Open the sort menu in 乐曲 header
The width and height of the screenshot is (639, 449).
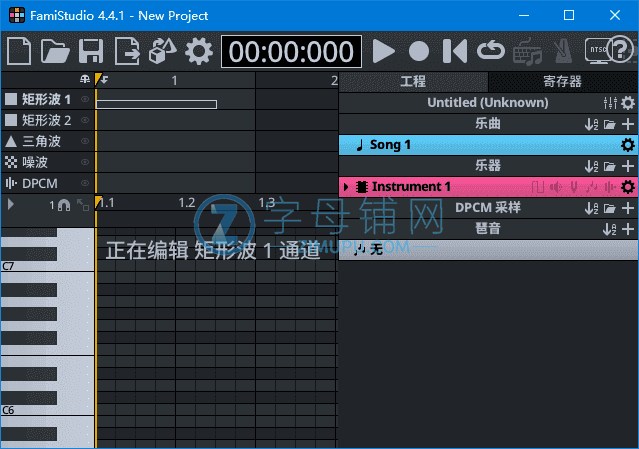[x=590, y=124]
